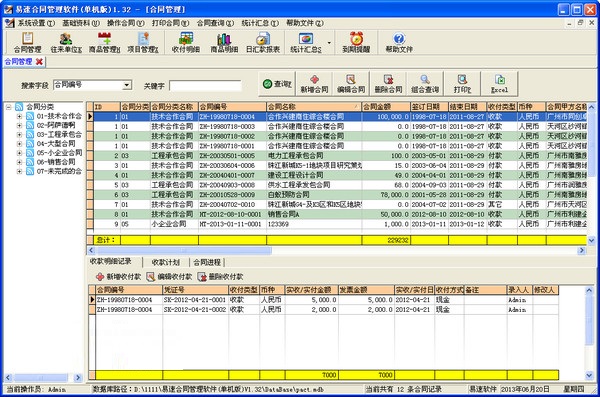Click 合同金额 column header
Viewport: 600px width, 397px height.
point(386,106)
